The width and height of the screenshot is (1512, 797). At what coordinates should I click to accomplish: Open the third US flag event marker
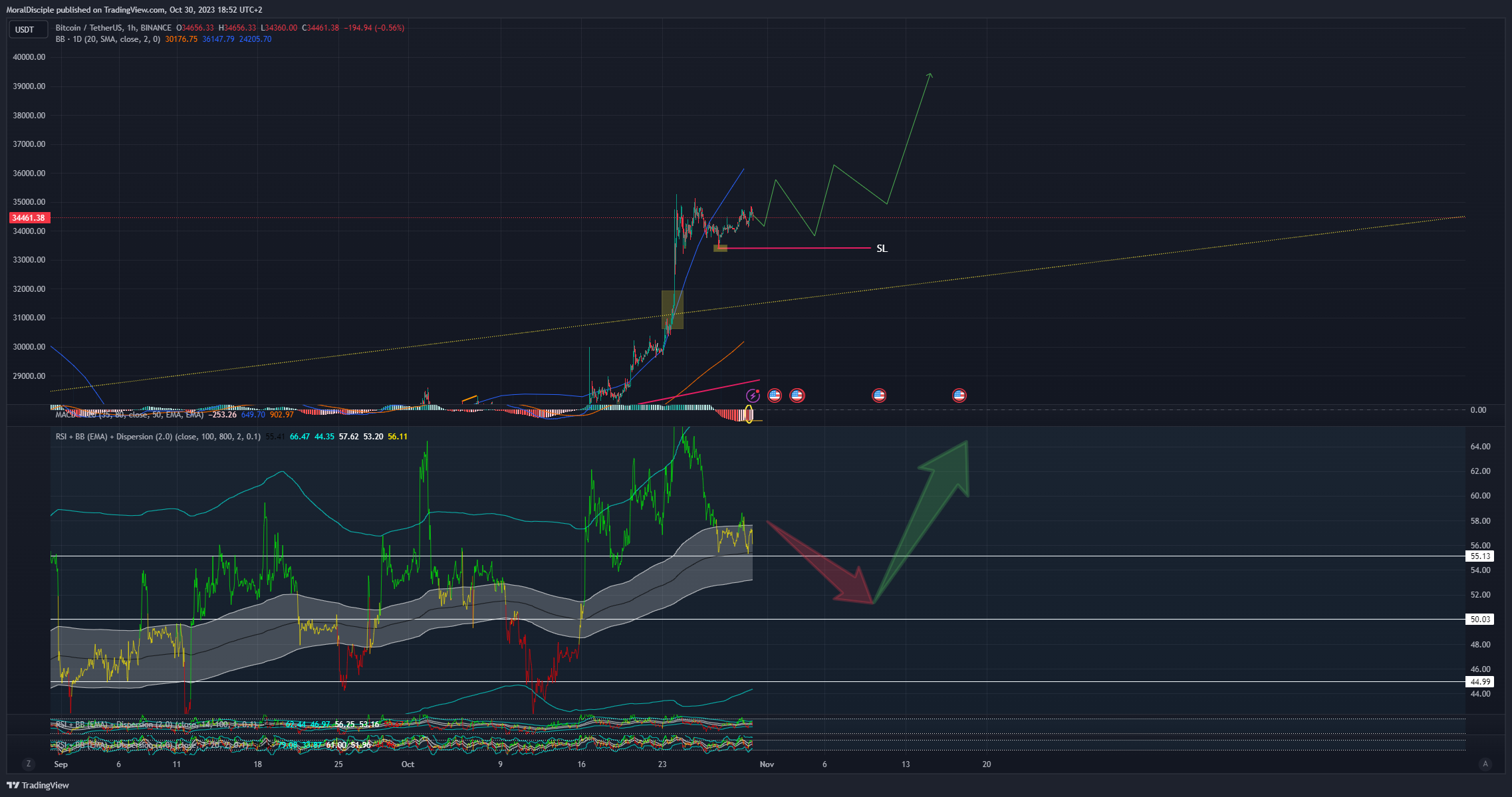pyautogui.click(x=879, y=396)
